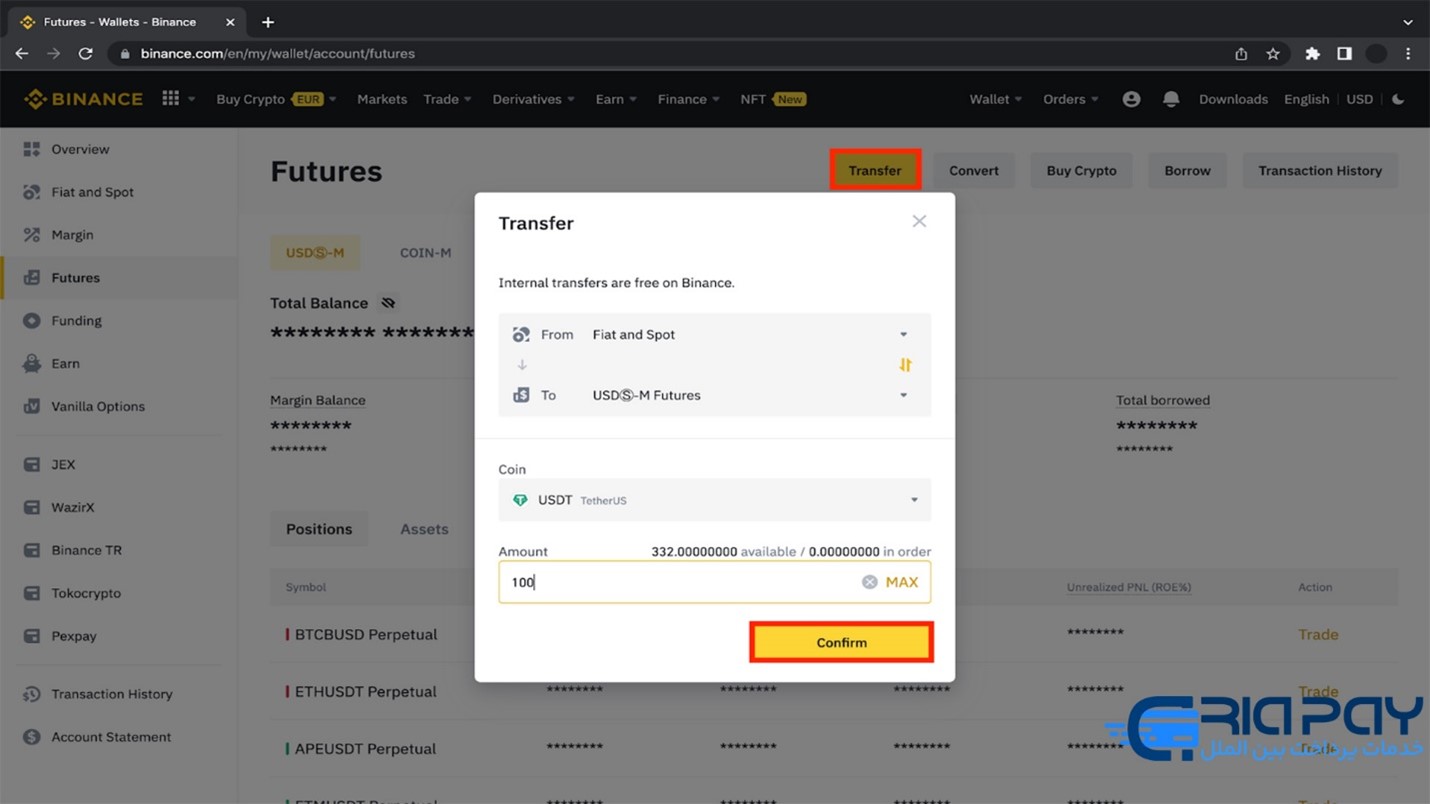Click the Fiat and Spot sidebar icon
The height and width of the screenshot is (804, 1430).
(32, 192)
